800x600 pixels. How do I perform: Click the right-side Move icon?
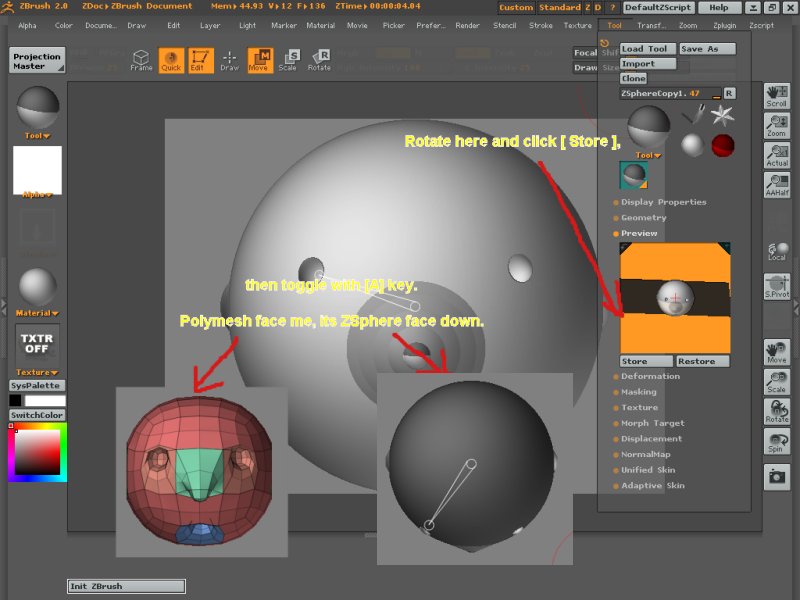pyautogui.click(x=777, y=352)
